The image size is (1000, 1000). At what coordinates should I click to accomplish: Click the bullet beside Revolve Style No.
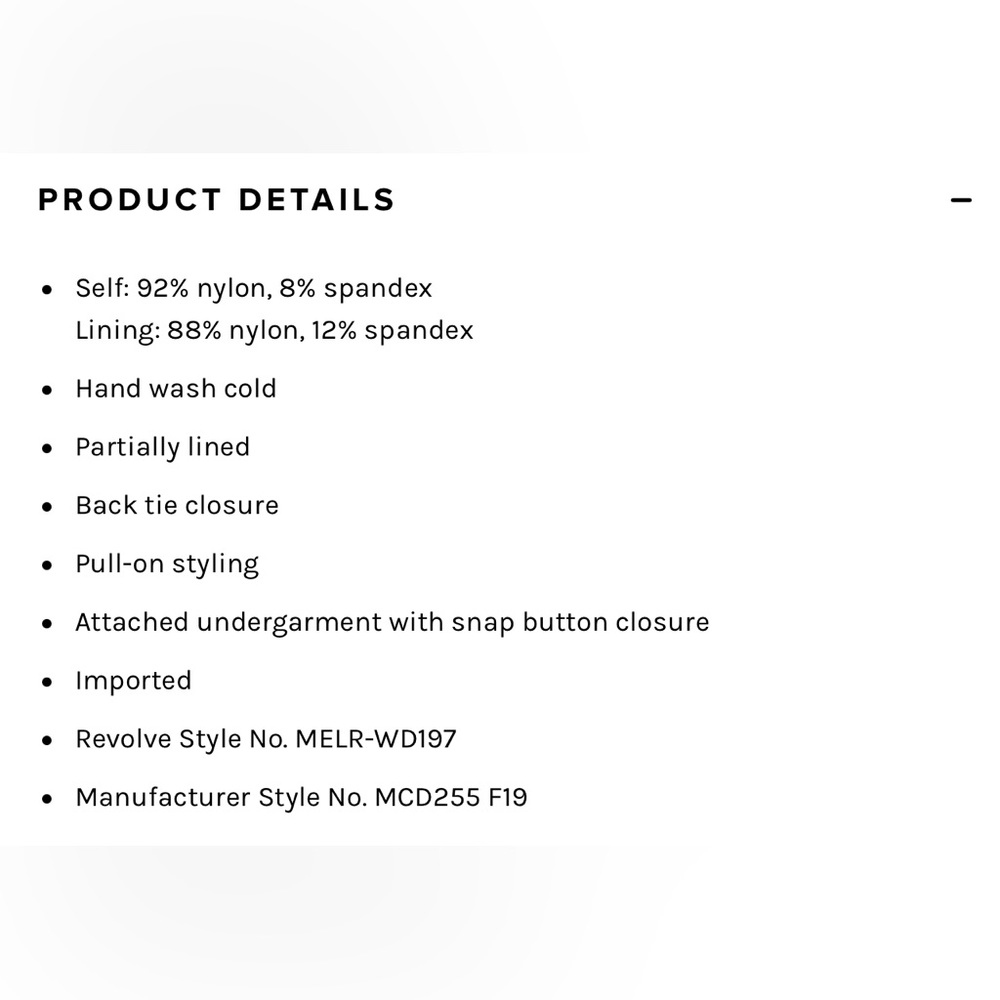pos(47,740)
